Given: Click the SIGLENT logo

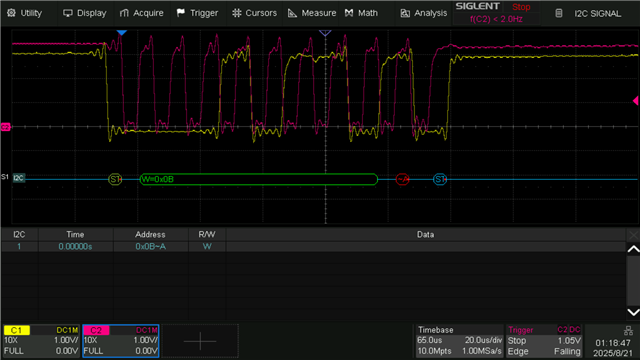Looking at the screenshot, I should (x=478, y=6).
